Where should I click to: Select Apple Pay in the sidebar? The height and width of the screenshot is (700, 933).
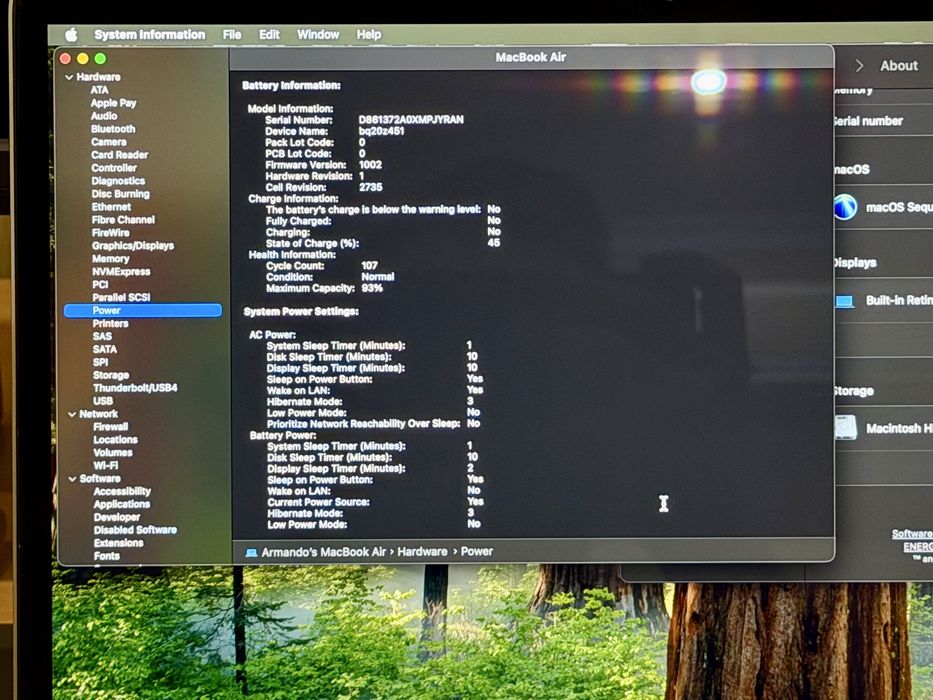click(x=114, y=103)
